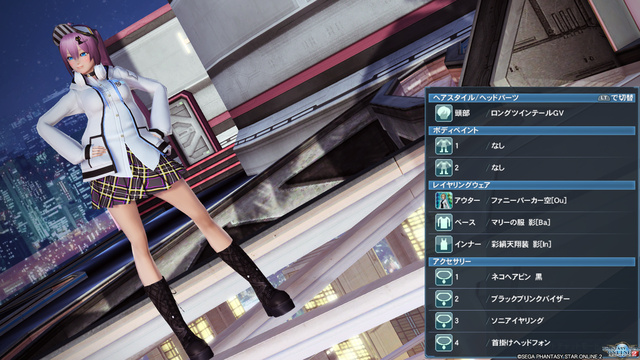The image size is (640, 360).
Task: Select ブラックプリンクバイザー accessory
Action: pos(530,299)
